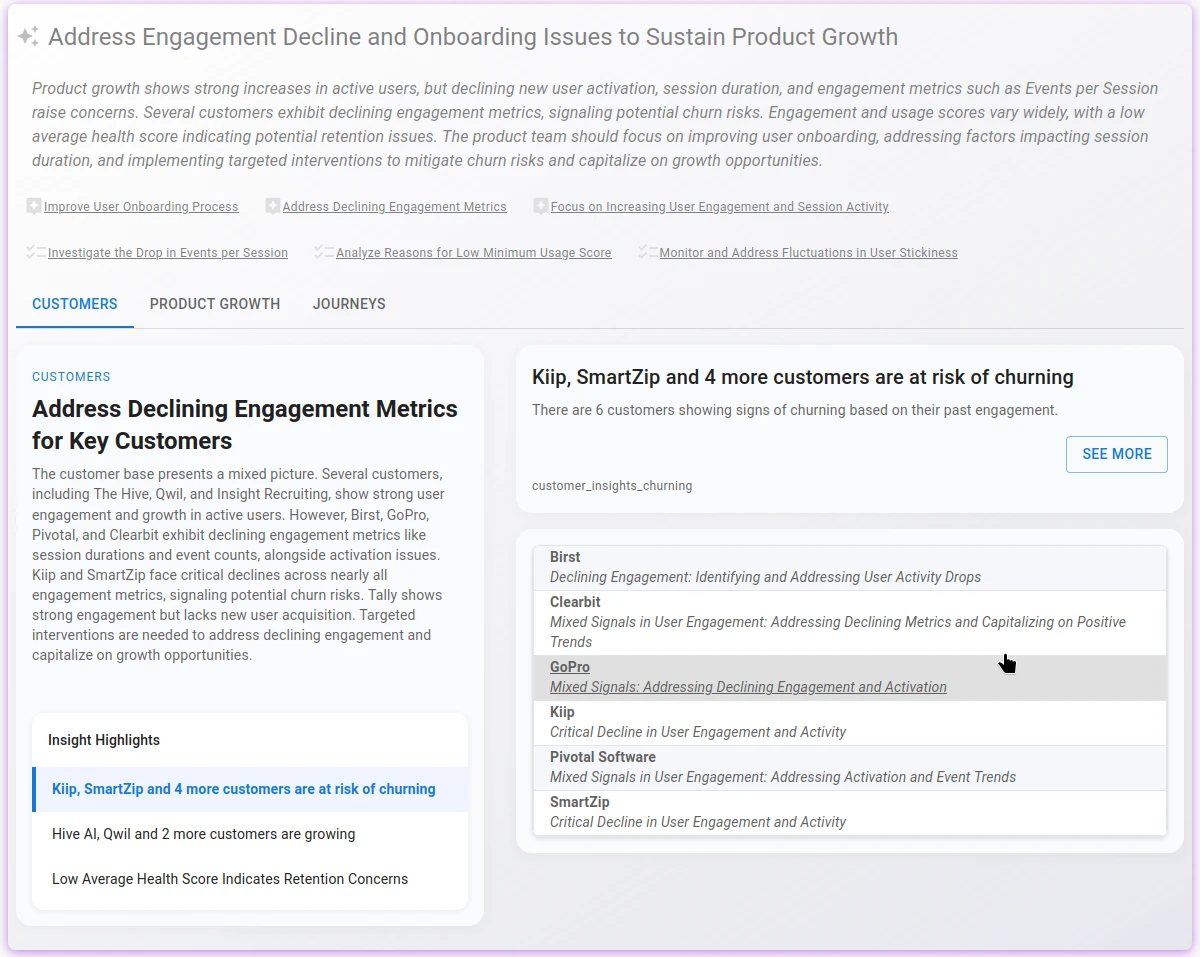1200x957 pixels.
Task: Click Pivotal Software's Mixed Signals description text
Action: tap(783, 777)
